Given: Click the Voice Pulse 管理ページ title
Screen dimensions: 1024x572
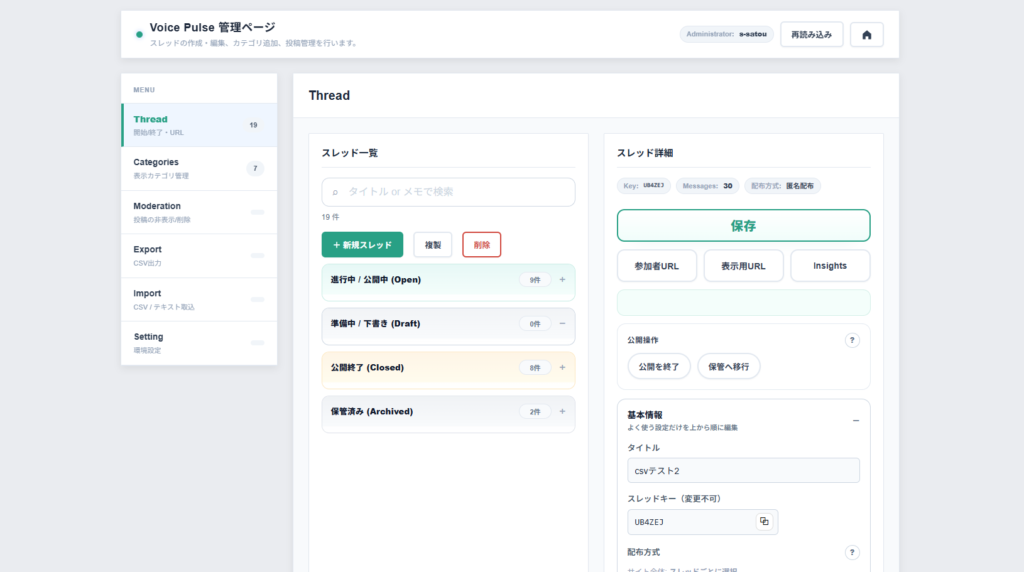Looking at the screenshot, I should pos(212,27).
